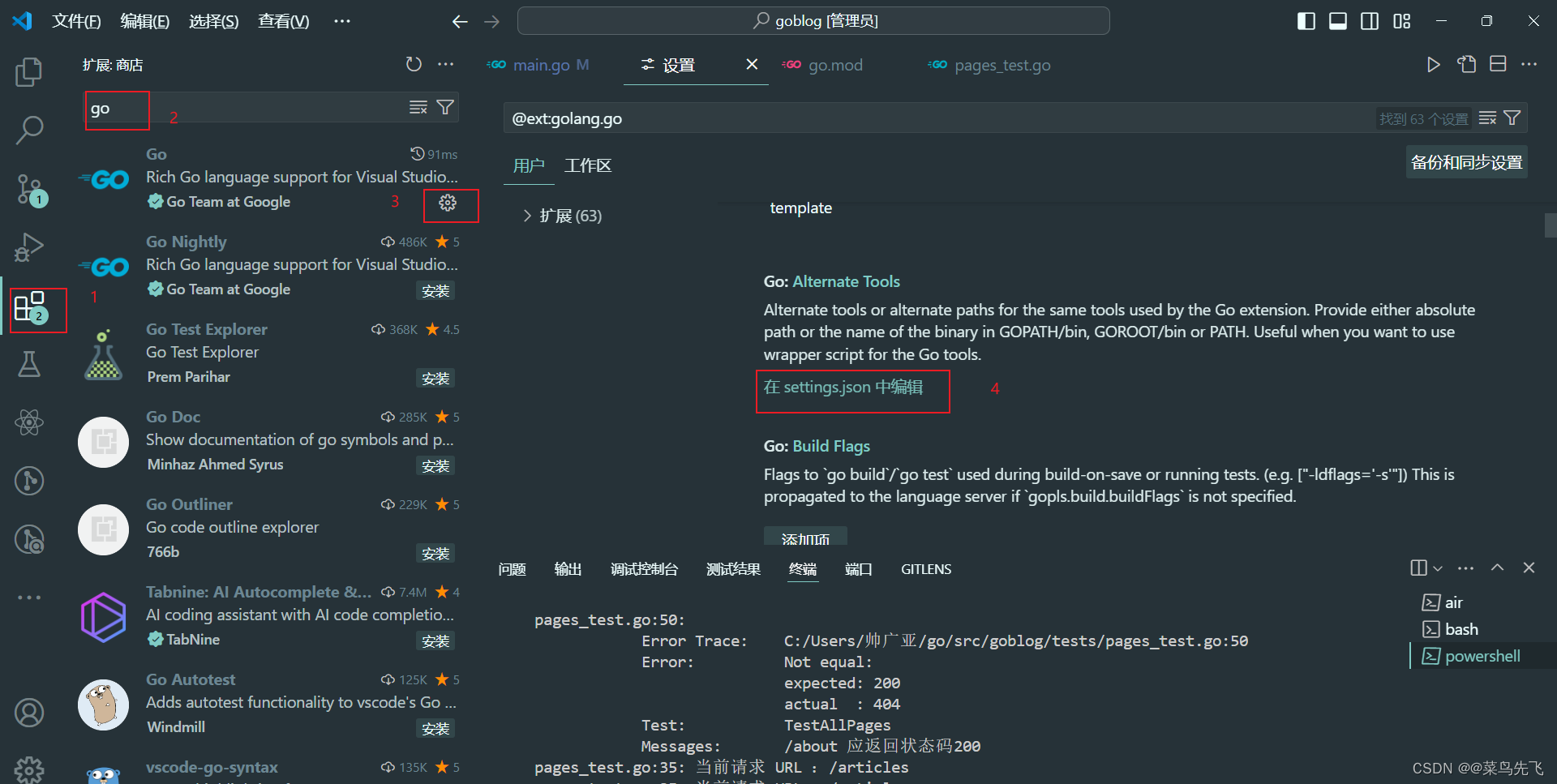The width and height of the screenshot is (1557, 784).
Task: Open the 选择(S) menu
Action: tap(214, 21)
